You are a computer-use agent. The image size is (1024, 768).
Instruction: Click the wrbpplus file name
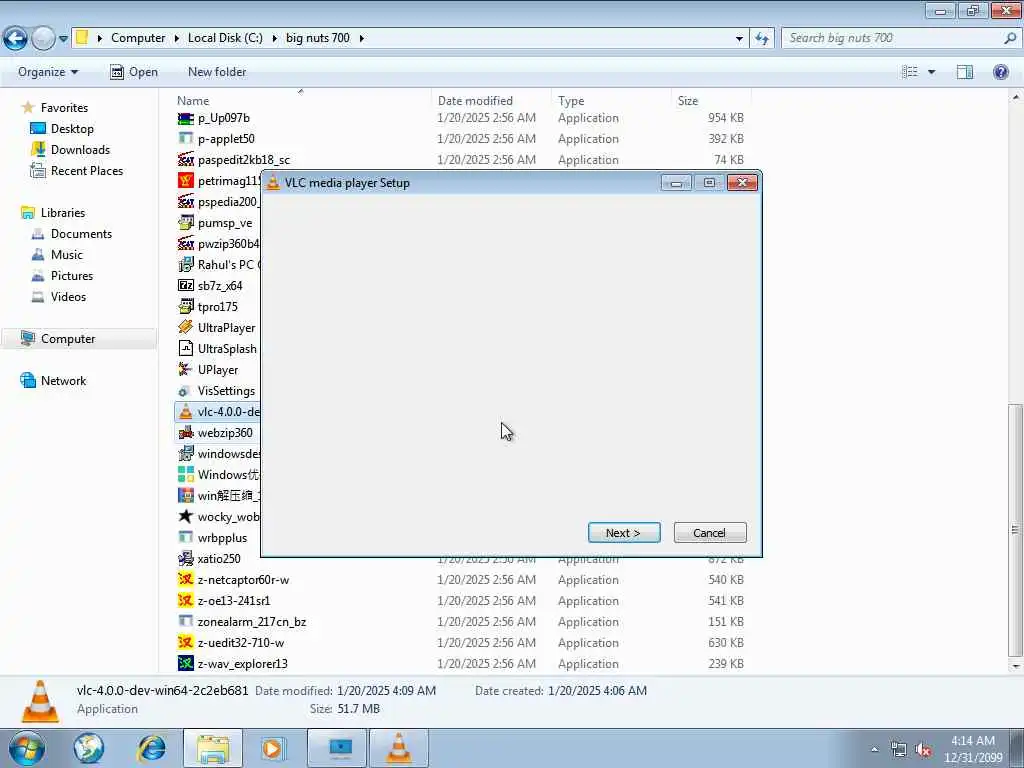(x=222, y=538)
